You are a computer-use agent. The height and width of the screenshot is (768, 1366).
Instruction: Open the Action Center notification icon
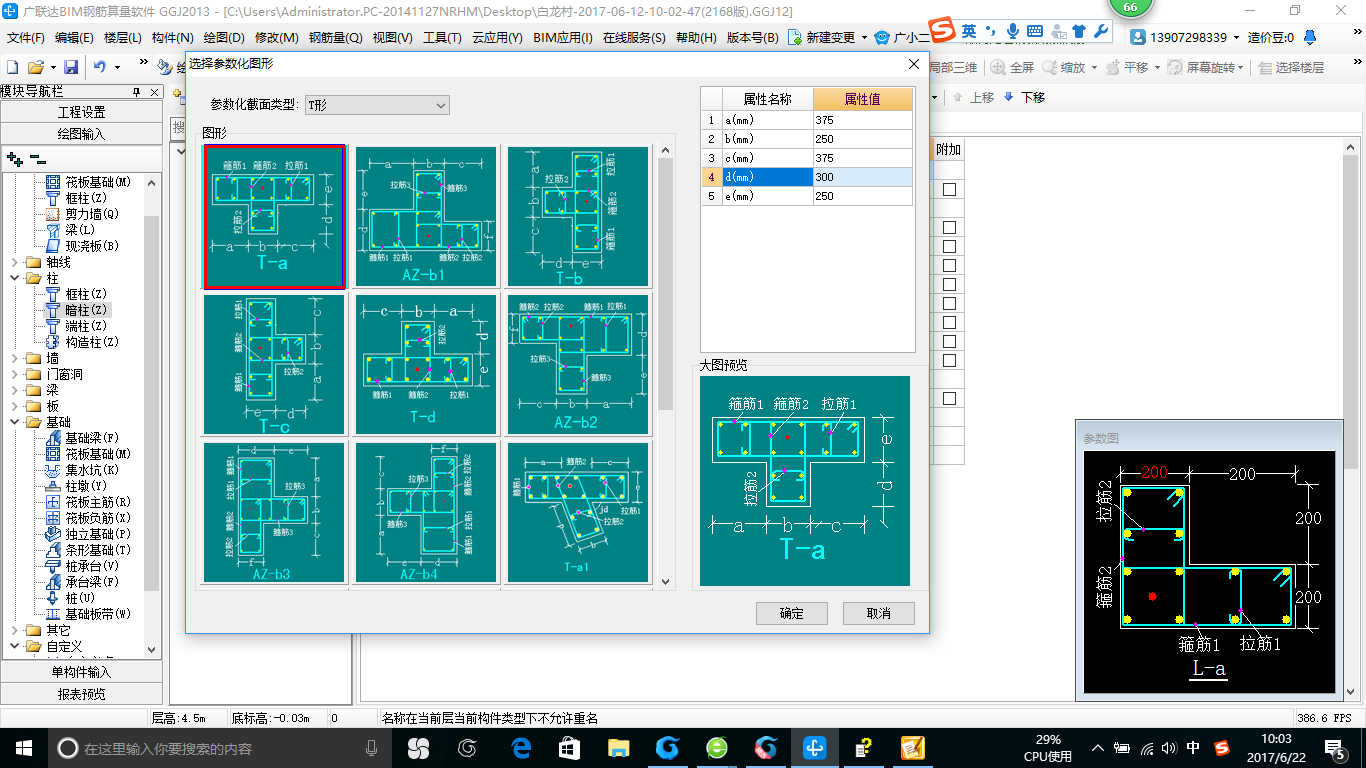(1335, 747)
